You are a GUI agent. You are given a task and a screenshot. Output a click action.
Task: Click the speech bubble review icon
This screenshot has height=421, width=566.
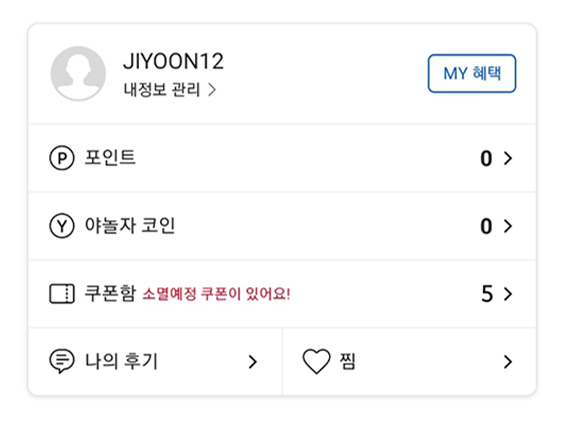(62, 361)
